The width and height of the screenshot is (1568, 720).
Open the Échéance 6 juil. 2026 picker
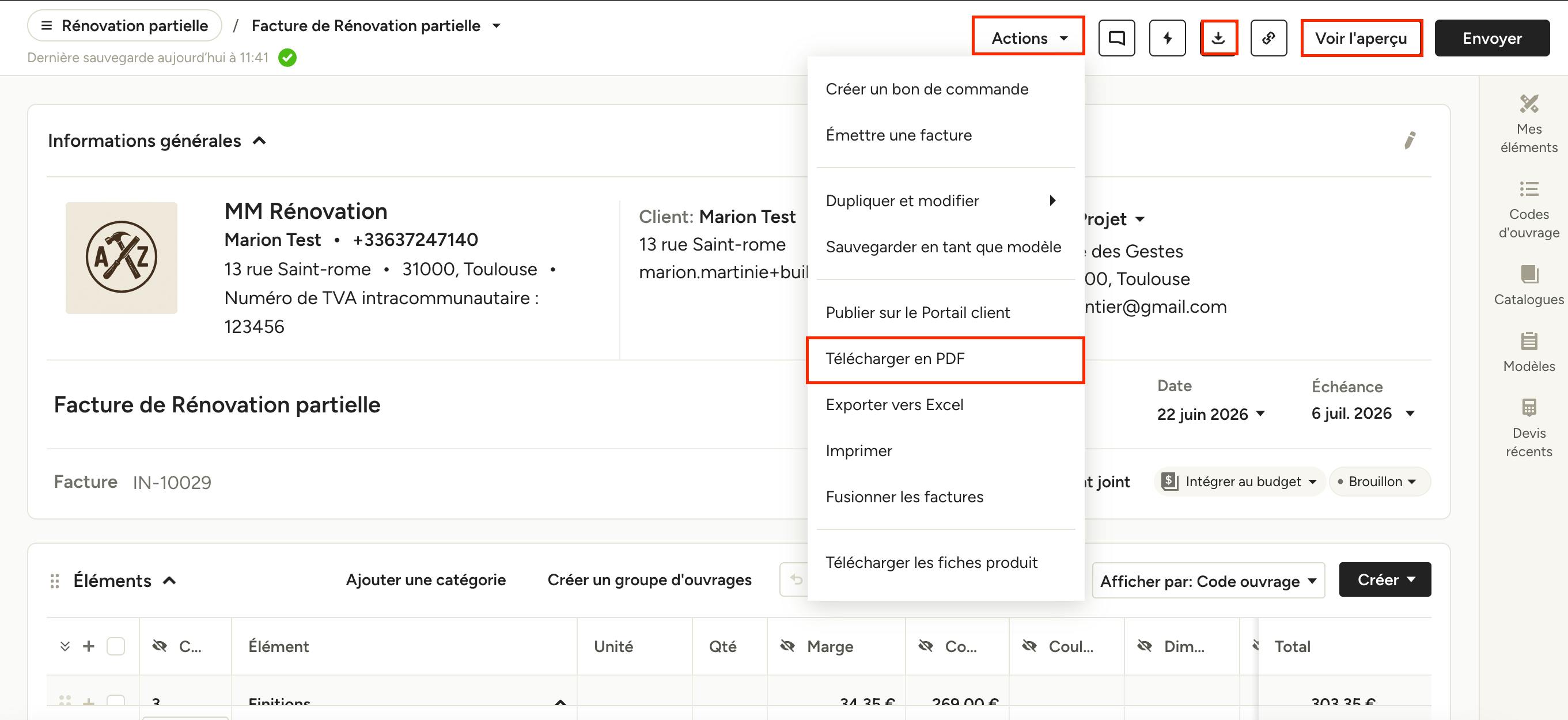pos(1363,413)
